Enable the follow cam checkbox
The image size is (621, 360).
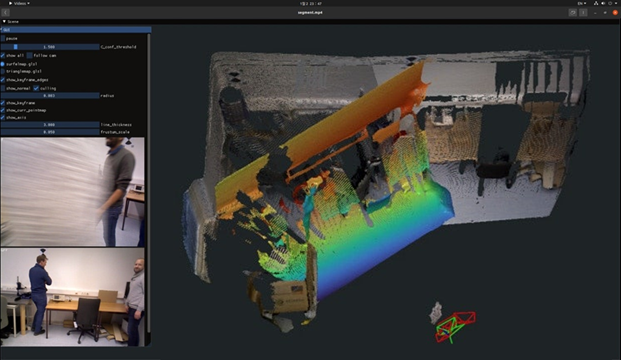(x=30, y=55)
